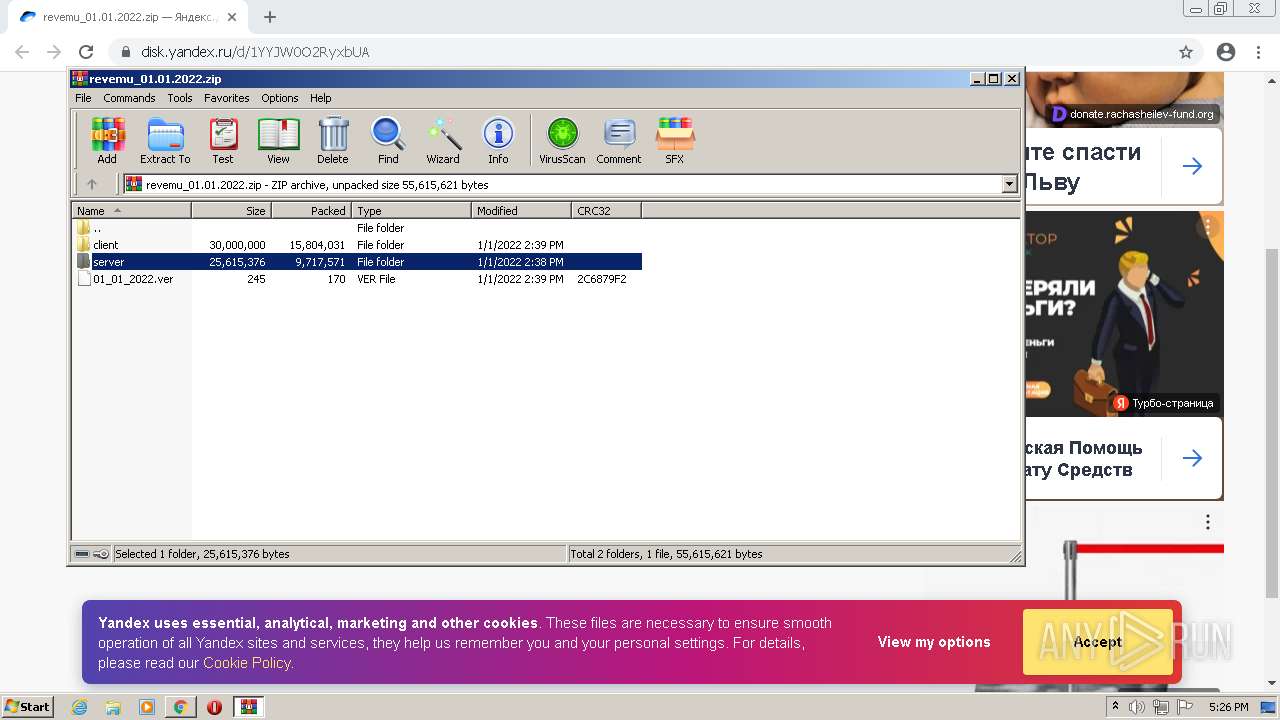Click the volume icon in system tray
This screenshot has width=1280, height=720.
click(x=1138, y=707)
